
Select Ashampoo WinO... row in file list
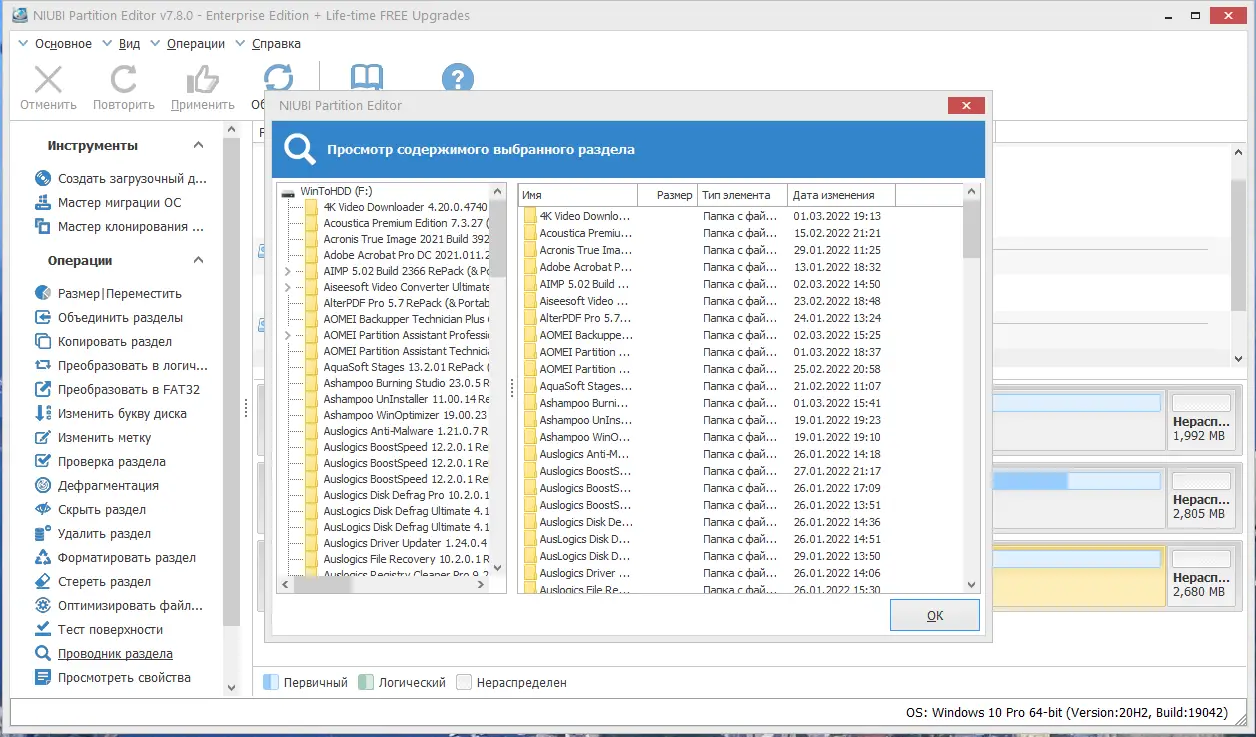585,437
